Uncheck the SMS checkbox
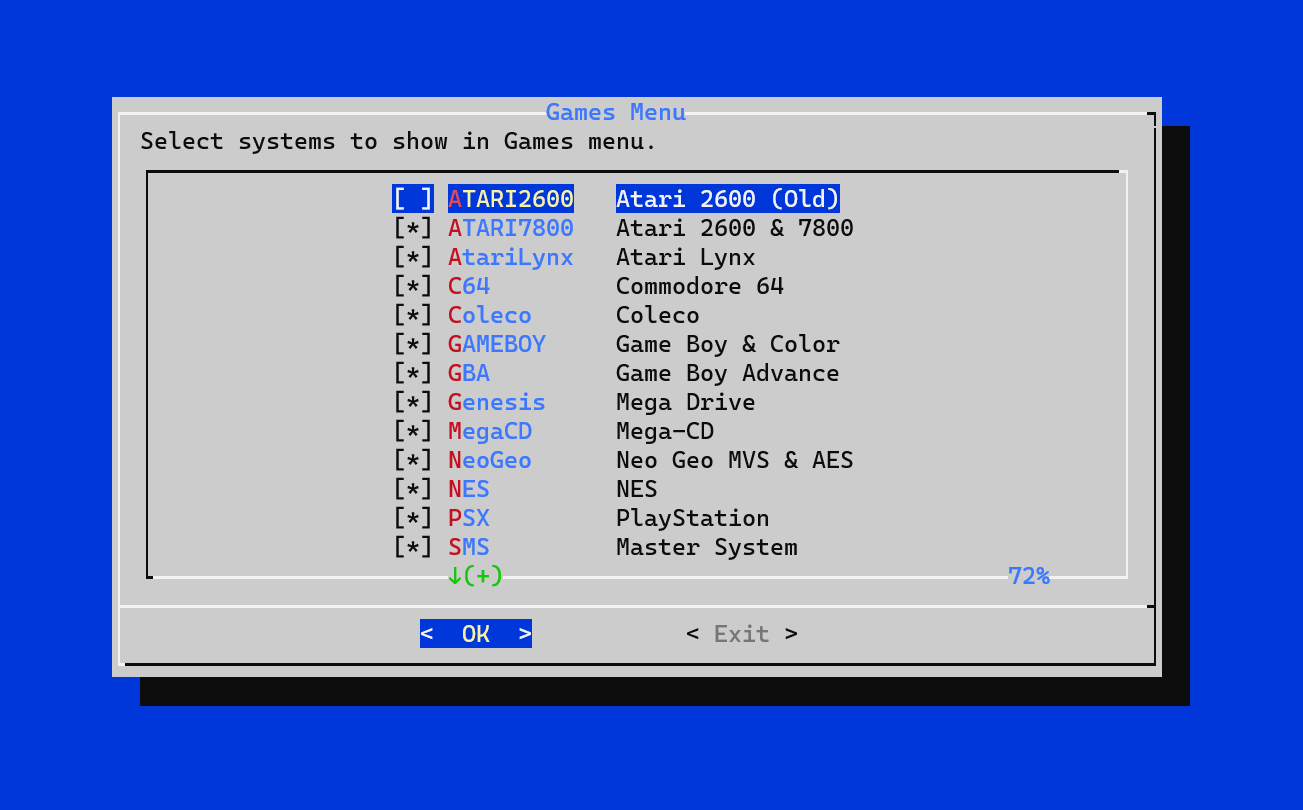1303x810 pixels. 413,547
